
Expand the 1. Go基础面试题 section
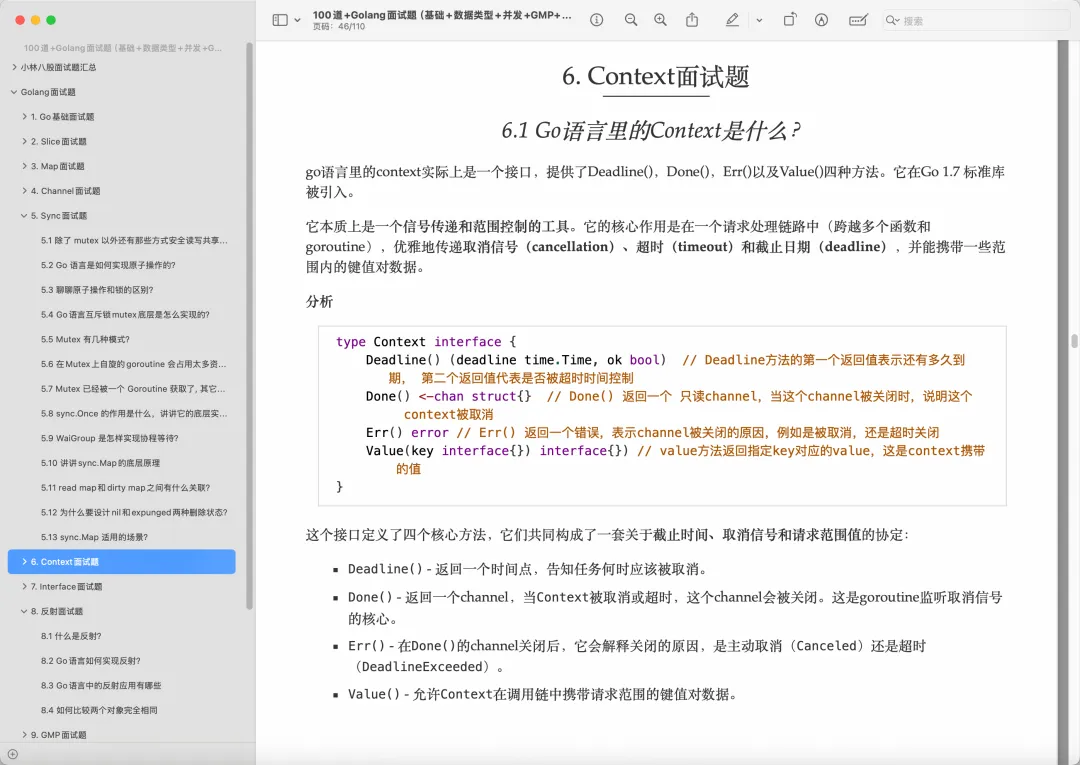(x=24, y=117)
